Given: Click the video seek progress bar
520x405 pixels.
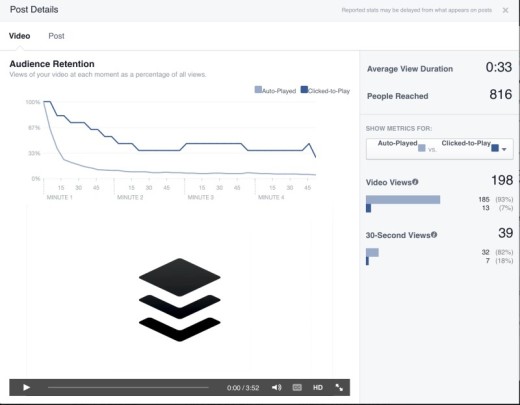Looking at the screenshot, I should click(128, 387).
